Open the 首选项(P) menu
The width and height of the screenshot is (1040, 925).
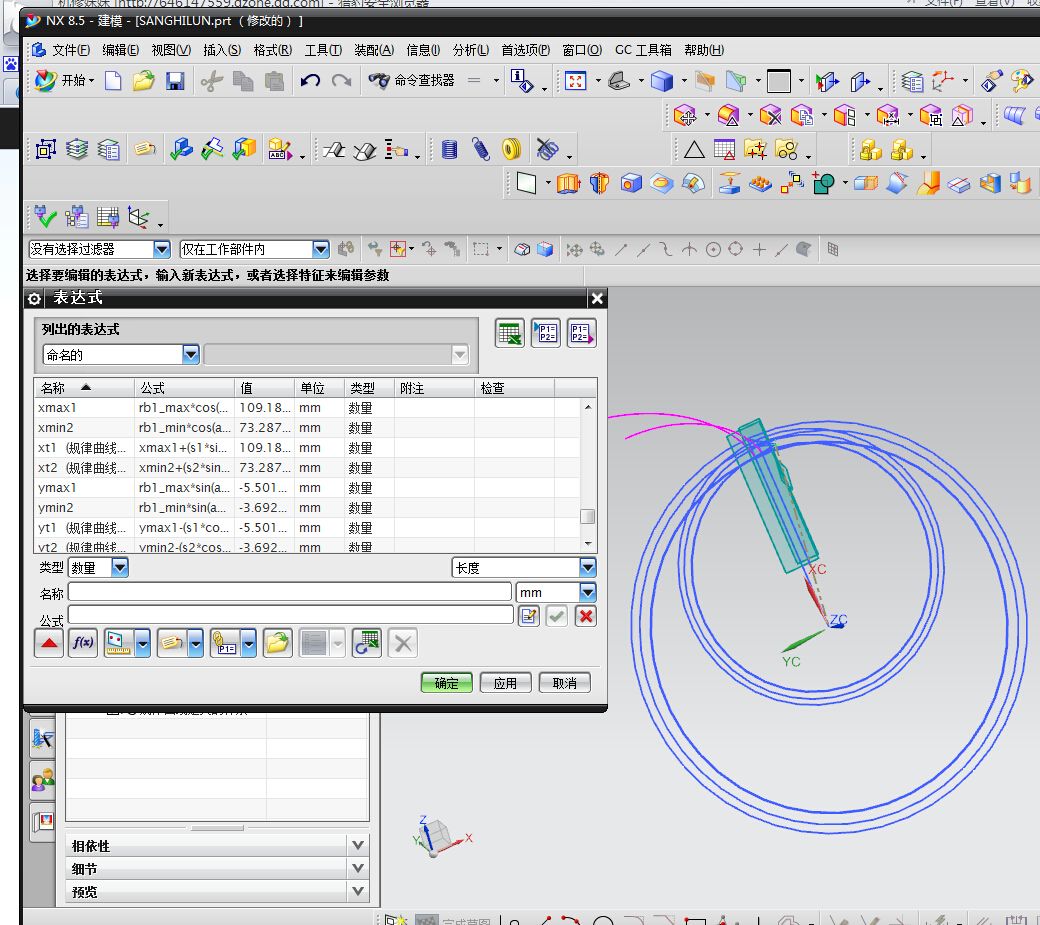pyautogui.click(x=525, y=50)
